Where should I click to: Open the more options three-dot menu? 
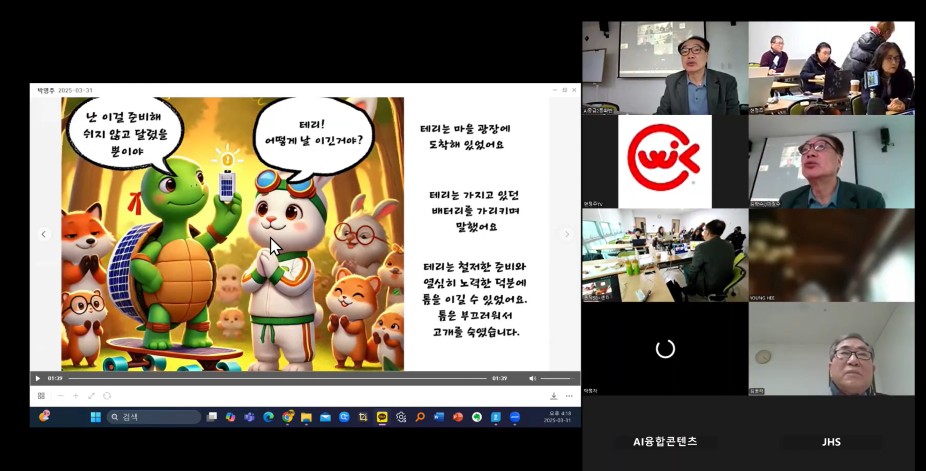(569, 396)
